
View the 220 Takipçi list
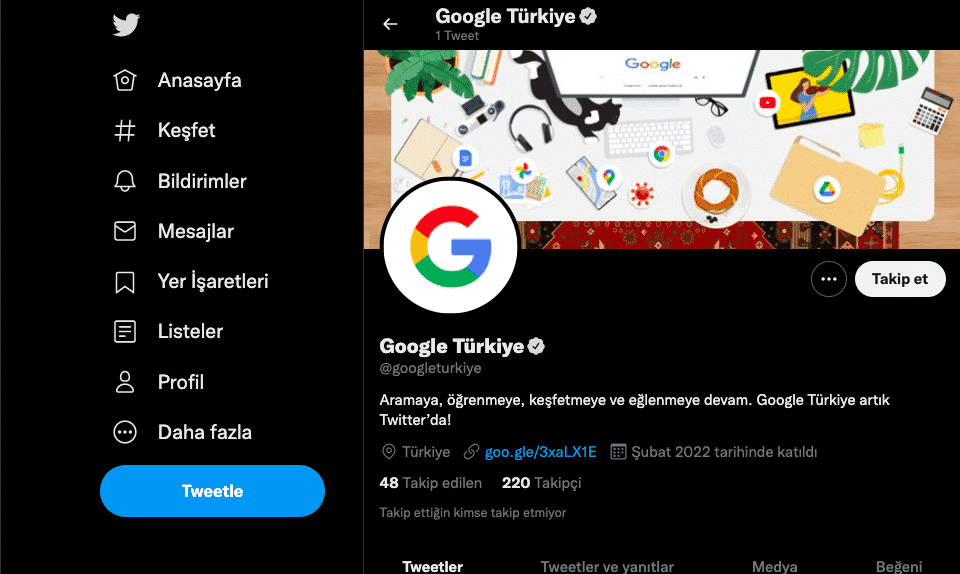(541, 483)
